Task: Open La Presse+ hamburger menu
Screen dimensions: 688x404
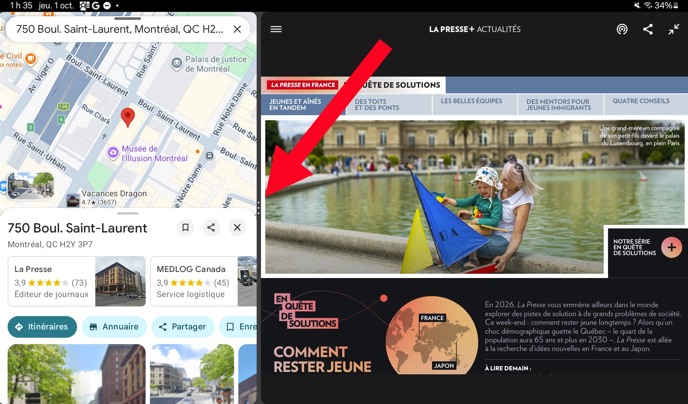Action: click(276, 29)
